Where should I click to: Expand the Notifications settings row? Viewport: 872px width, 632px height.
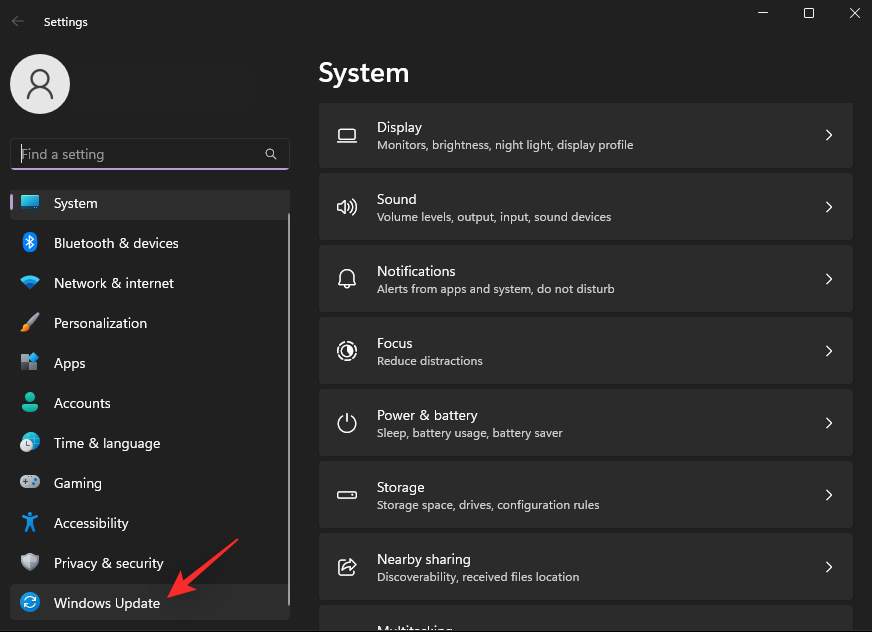pyautogui.click(x=586, y=278)
